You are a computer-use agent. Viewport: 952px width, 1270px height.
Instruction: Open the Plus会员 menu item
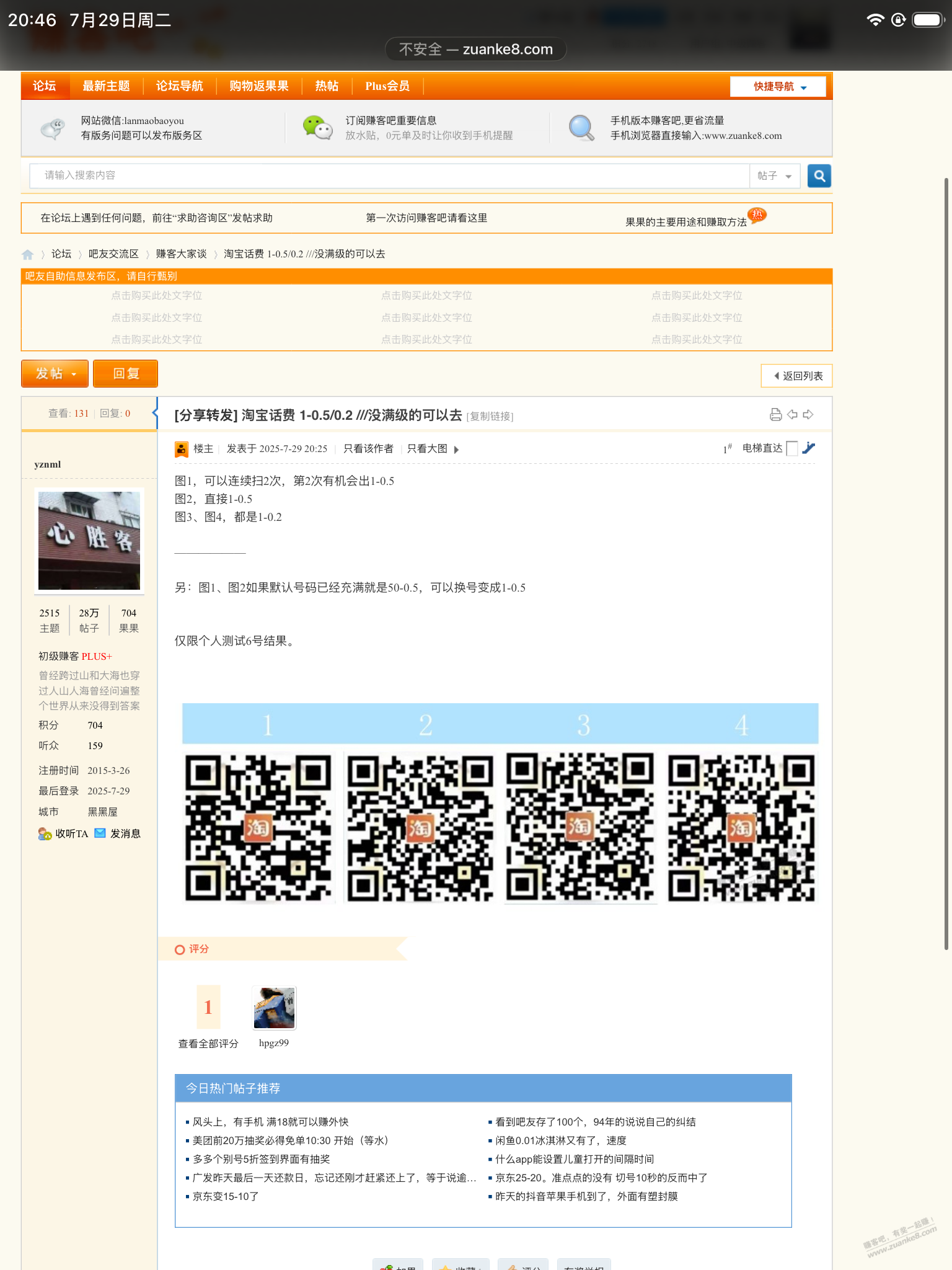pyautogui.click(x=387, y=86)
